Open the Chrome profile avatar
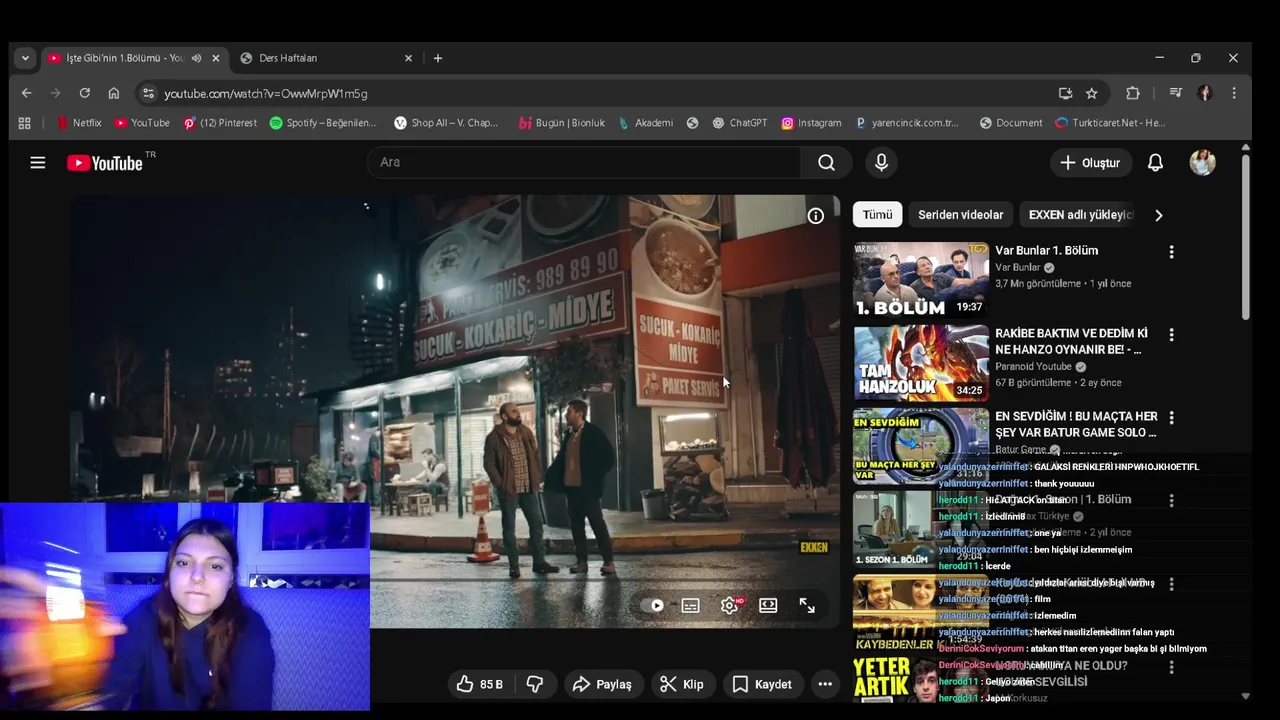 (1205, 93)
